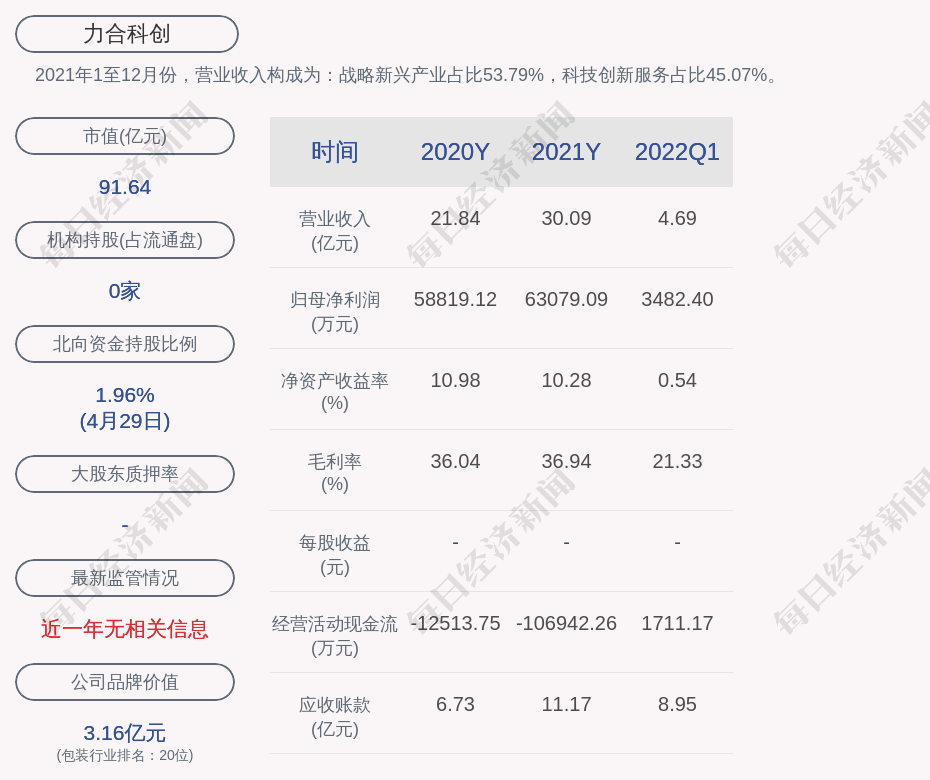This screenshot has height=780, width=930.
Task: Select the receivables value 11.17
Action: click(x=566, y=704)
